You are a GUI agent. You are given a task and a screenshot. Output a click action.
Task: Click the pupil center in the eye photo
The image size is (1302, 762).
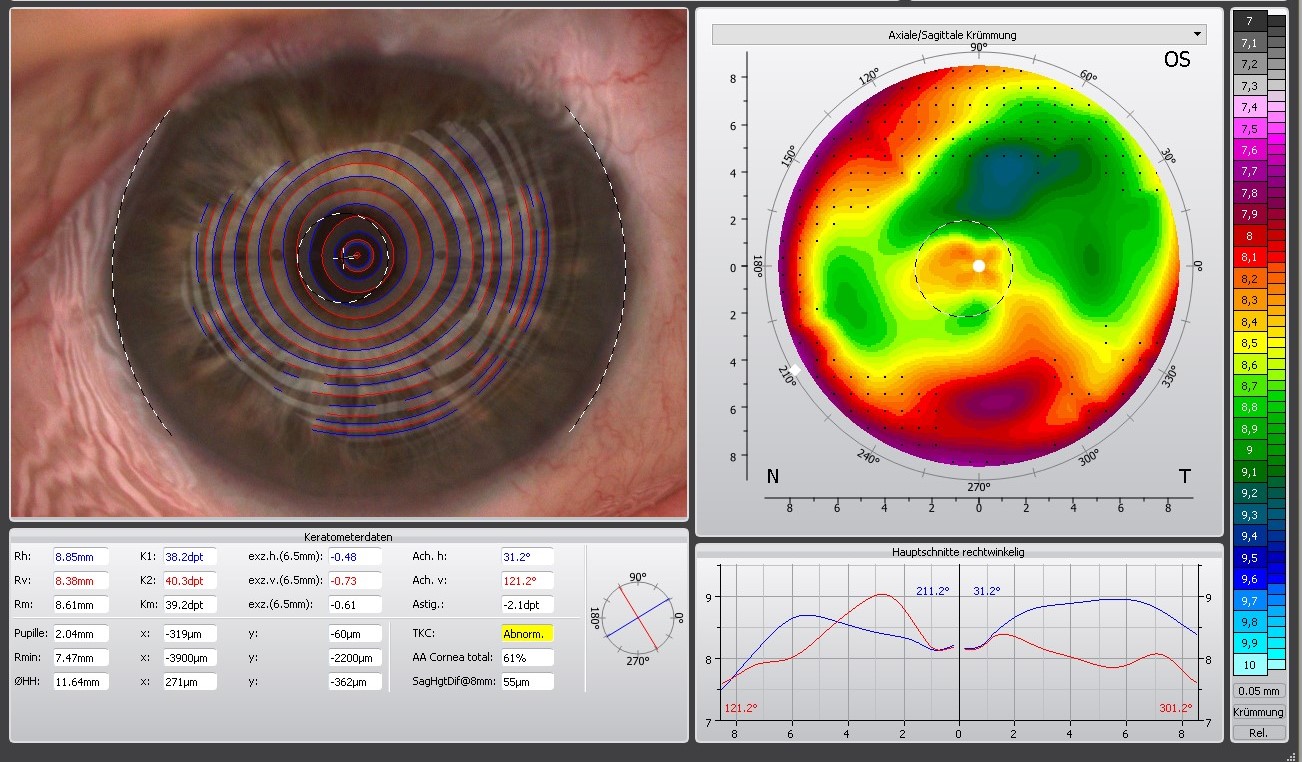pos(354,255)
